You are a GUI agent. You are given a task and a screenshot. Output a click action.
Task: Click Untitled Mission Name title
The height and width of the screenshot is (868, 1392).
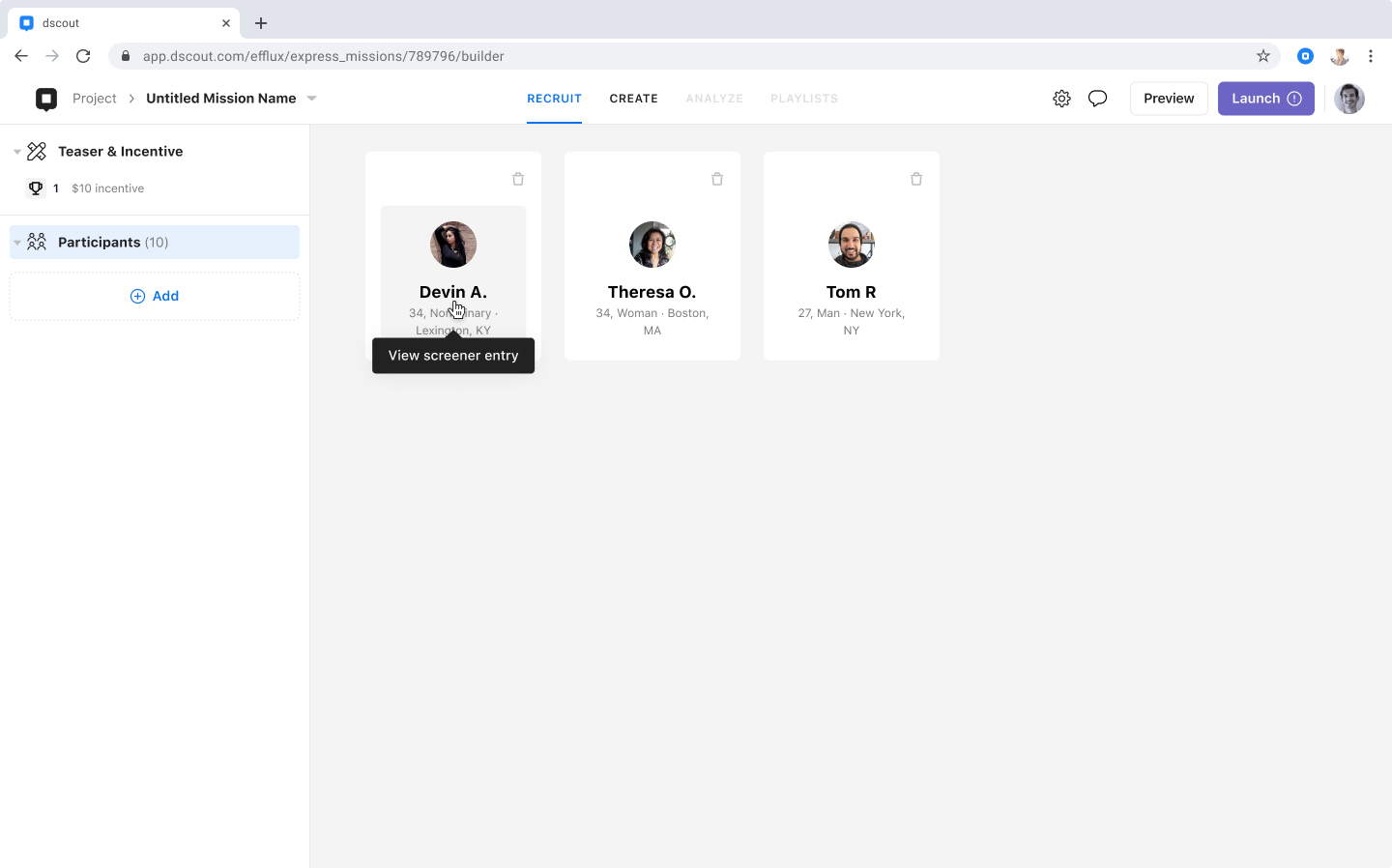pyautogui.click(x=220, y=99)
